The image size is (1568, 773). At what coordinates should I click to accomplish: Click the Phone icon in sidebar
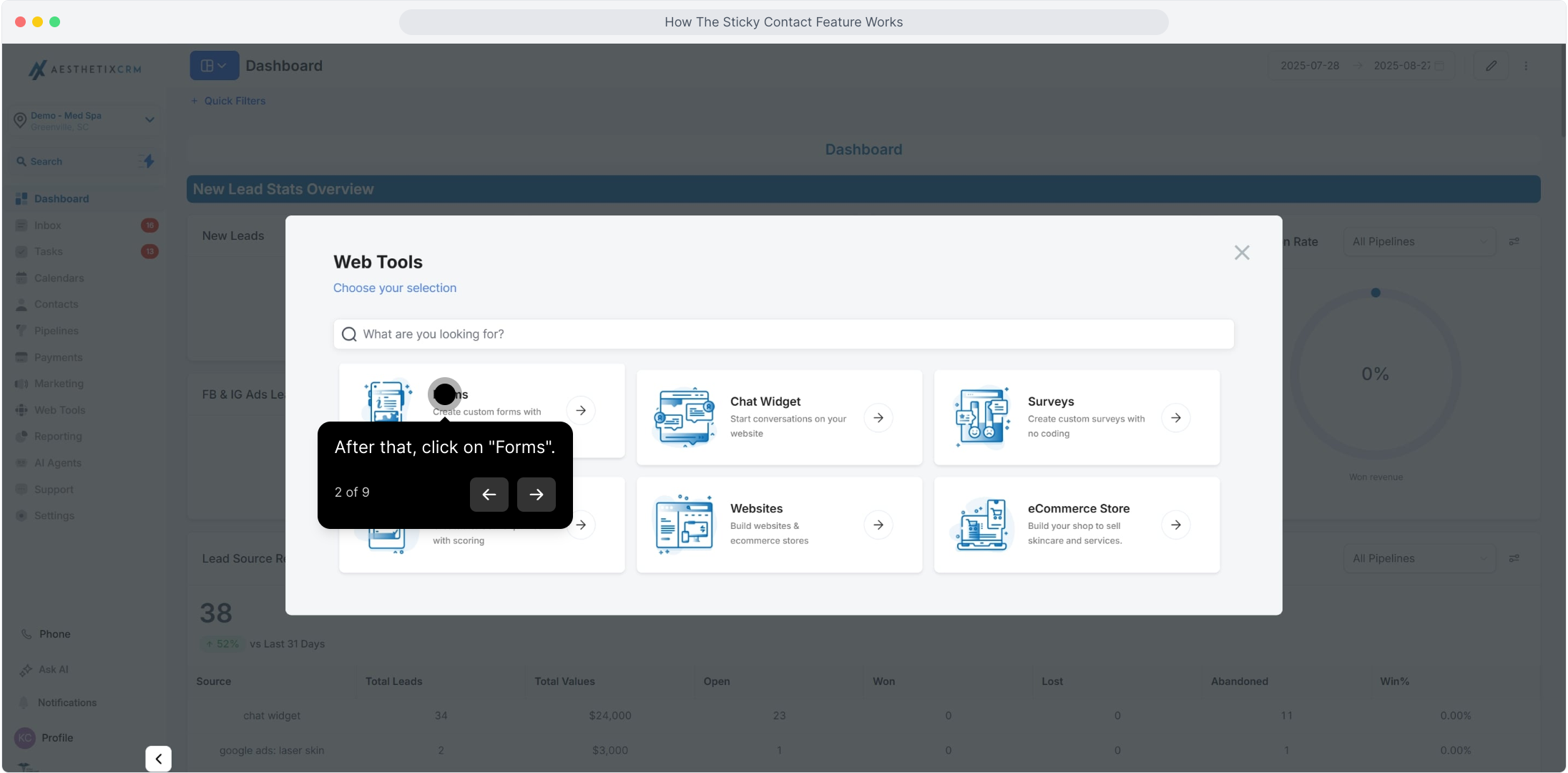point(26,634)
